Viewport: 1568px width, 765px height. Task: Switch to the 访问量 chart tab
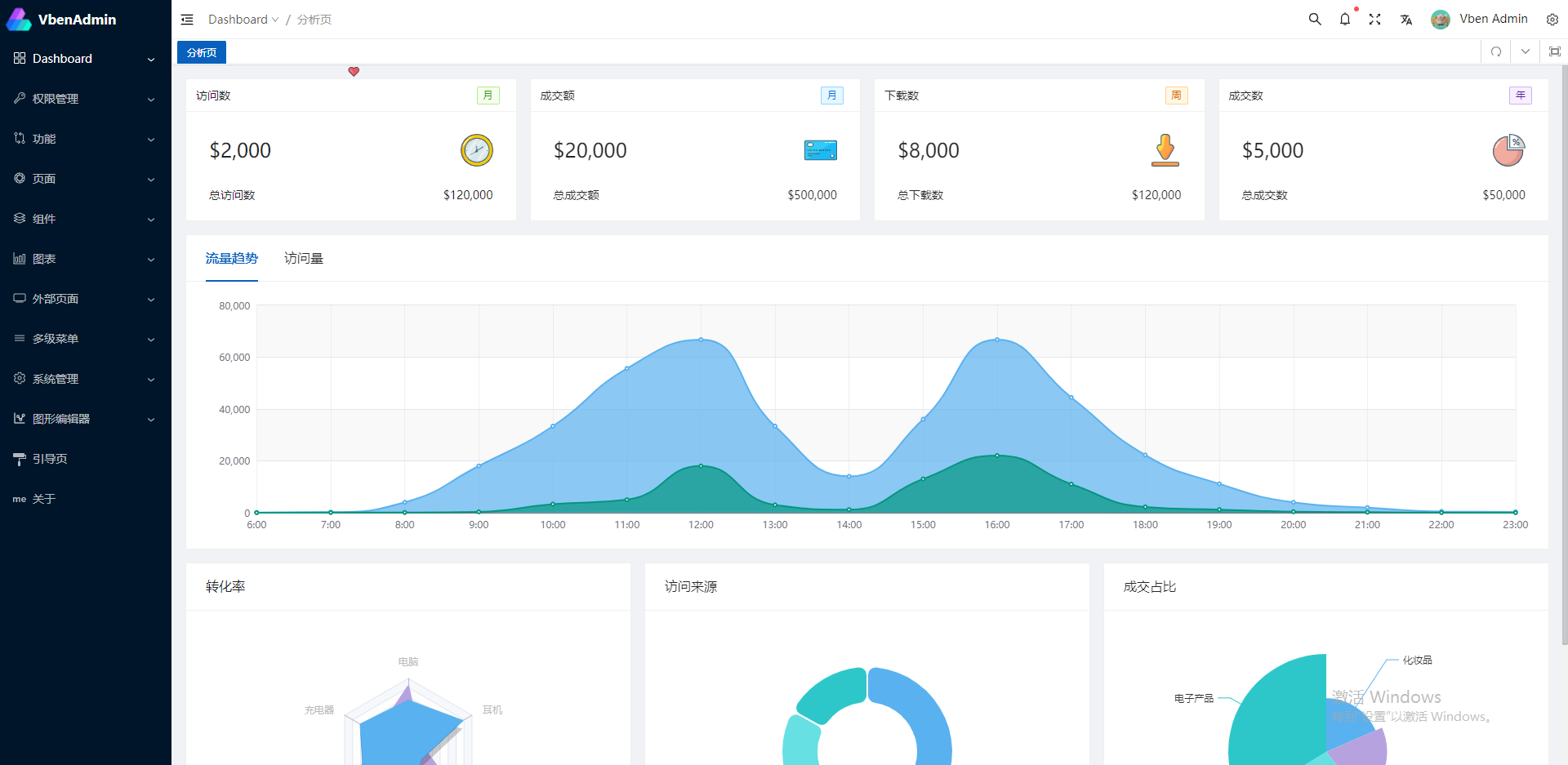pyautogui.click(x=304, y=259)
